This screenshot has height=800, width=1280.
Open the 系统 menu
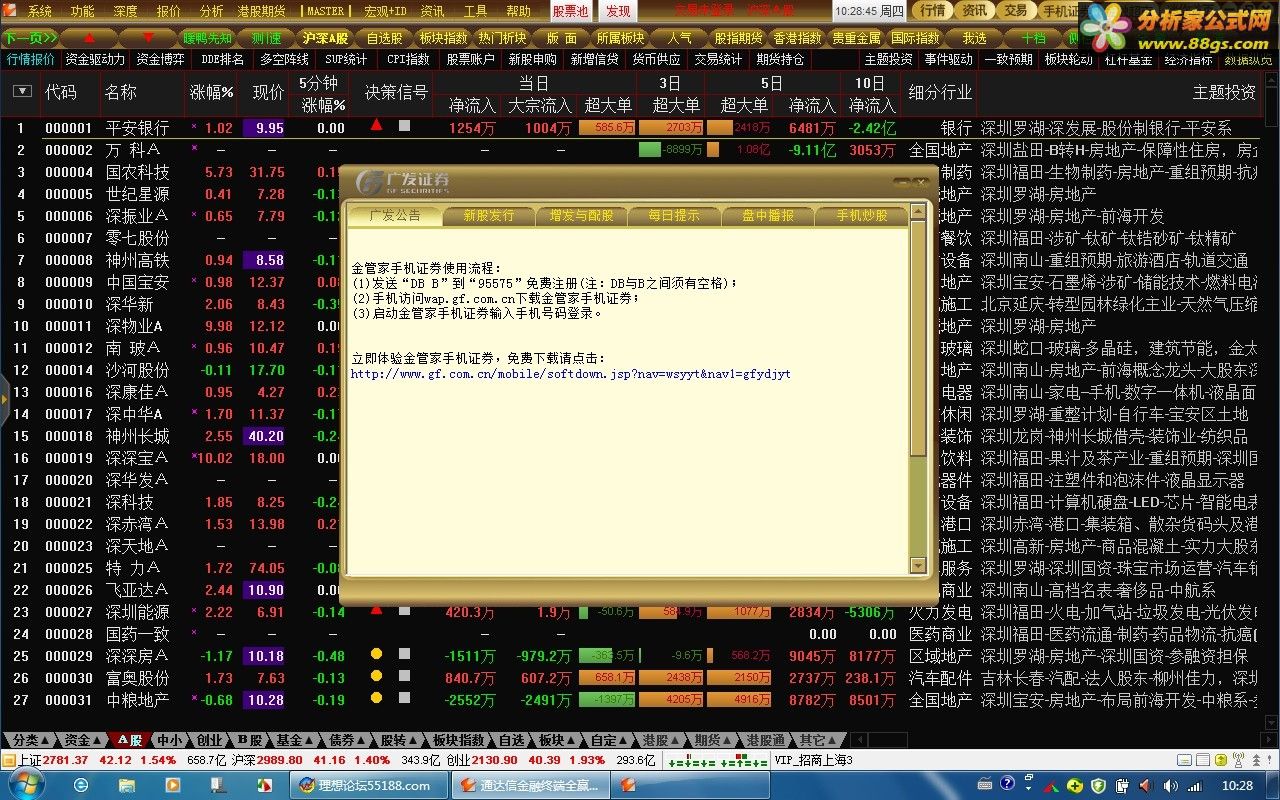(x=40, y=12)
